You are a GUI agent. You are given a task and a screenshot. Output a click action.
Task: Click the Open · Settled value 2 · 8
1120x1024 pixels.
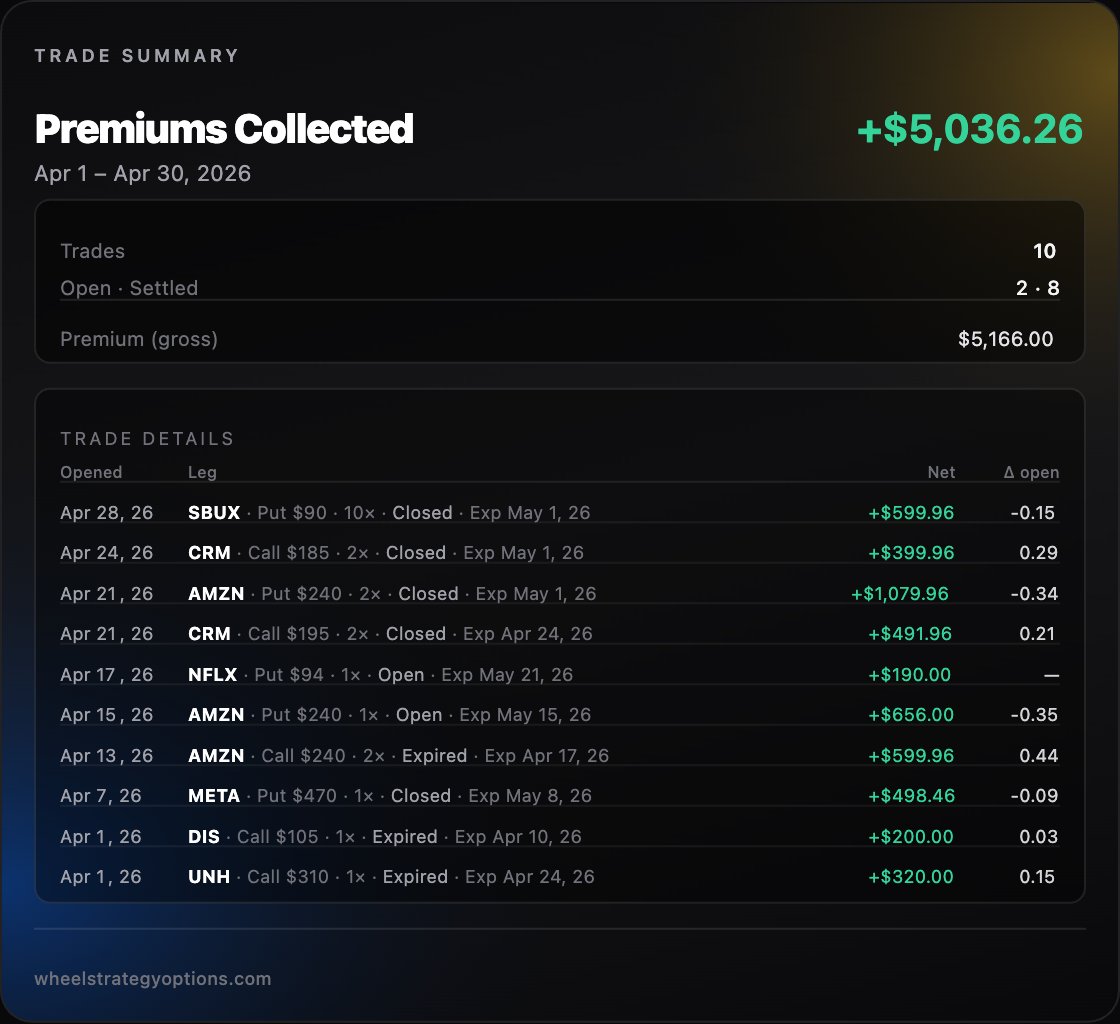pos(1037,288)
